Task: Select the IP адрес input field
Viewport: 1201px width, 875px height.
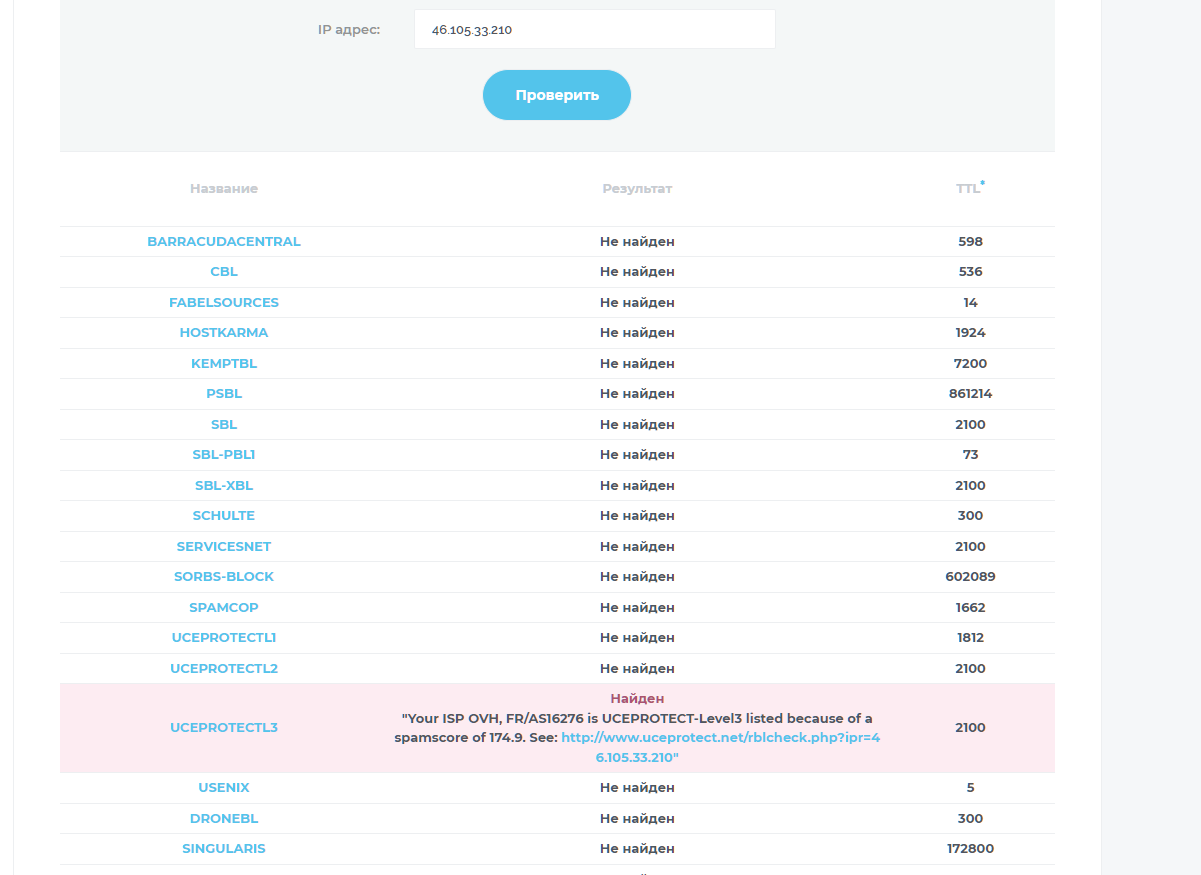Action: click(x=594, y=29)
